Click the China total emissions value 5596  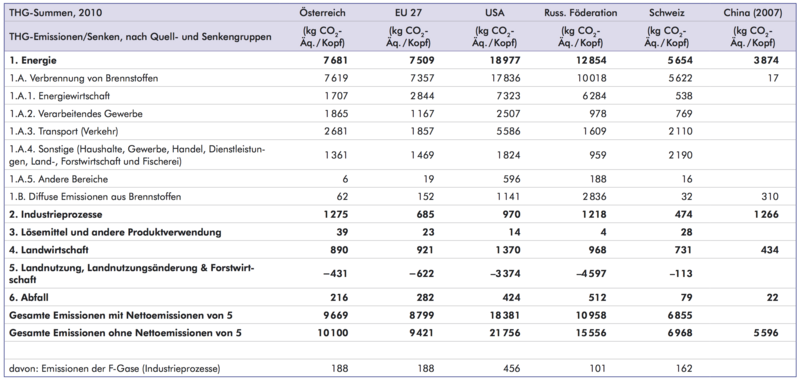pyautogui.click(x=761, y=333)
